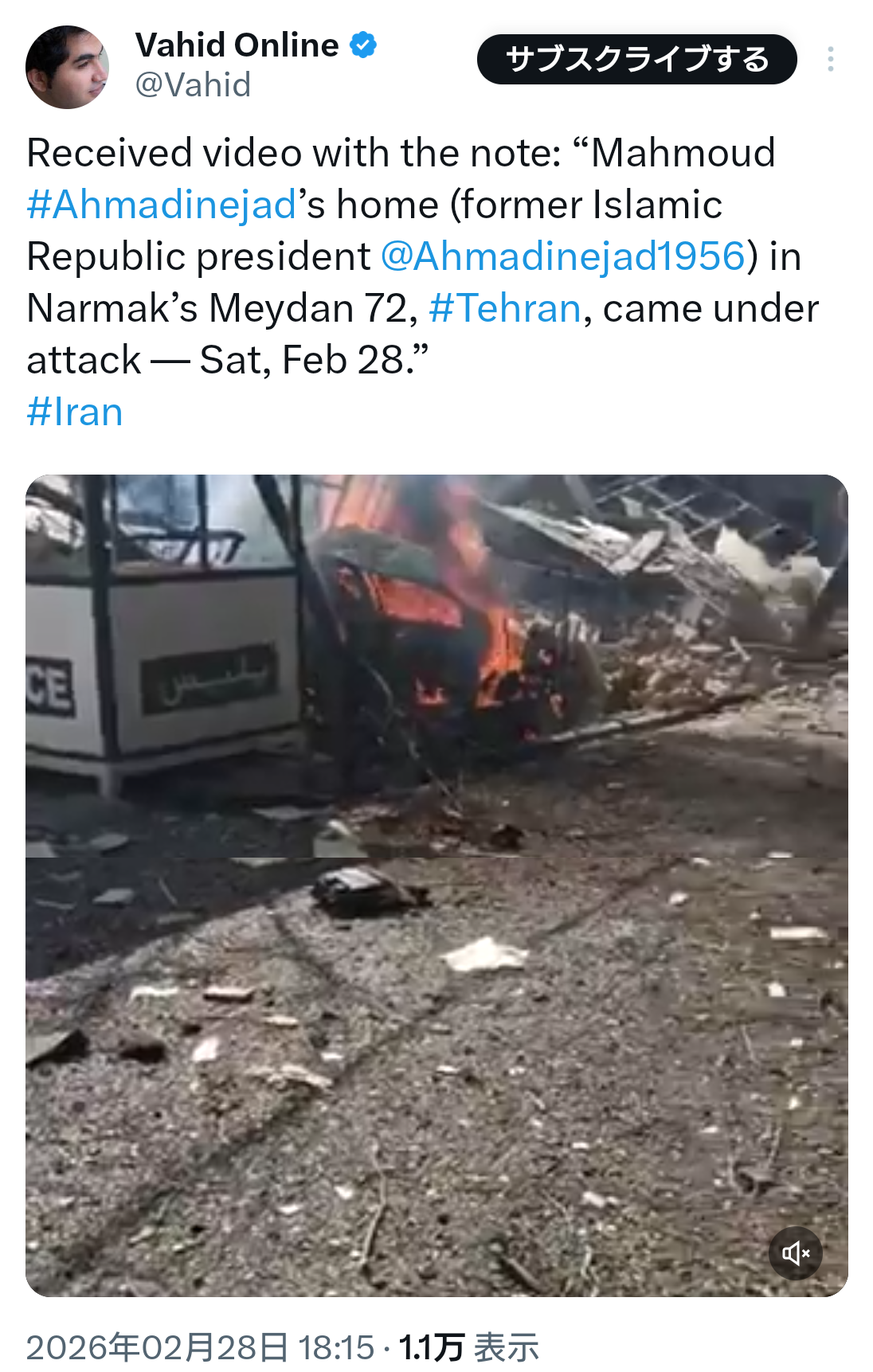Image resolution: width=873 pixels, height=1372 pixels.
Task: Unmute the video with the speaker icon
Action: pyautogui.click(x=795, y=1253)
